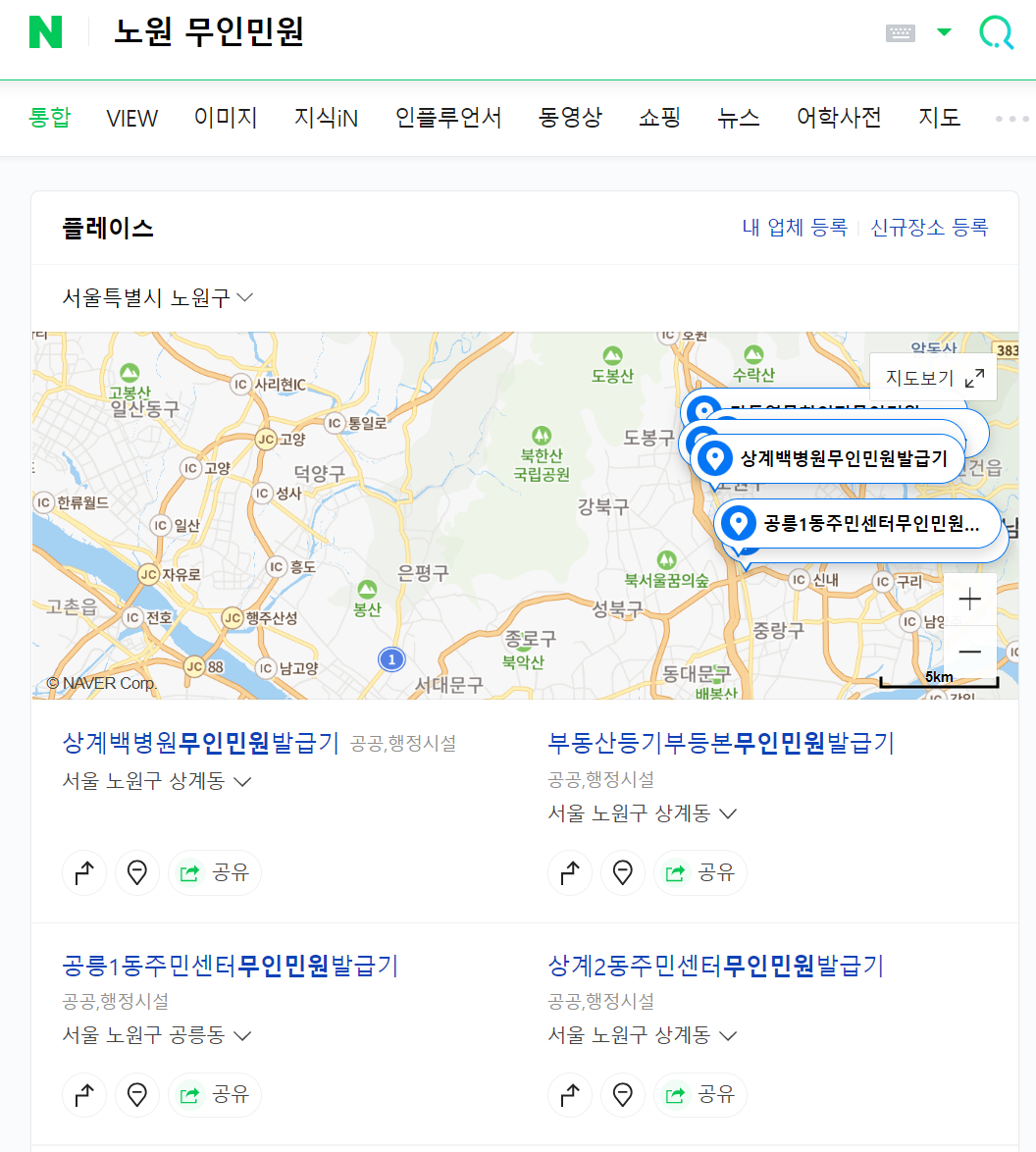Image resolution: width=1036 pixels, height=1152 pixels.
Task: Share 공릉1동주민센터무인민원발급기 via 공유
Action: pyautogui.click(x=215, y=1095)
